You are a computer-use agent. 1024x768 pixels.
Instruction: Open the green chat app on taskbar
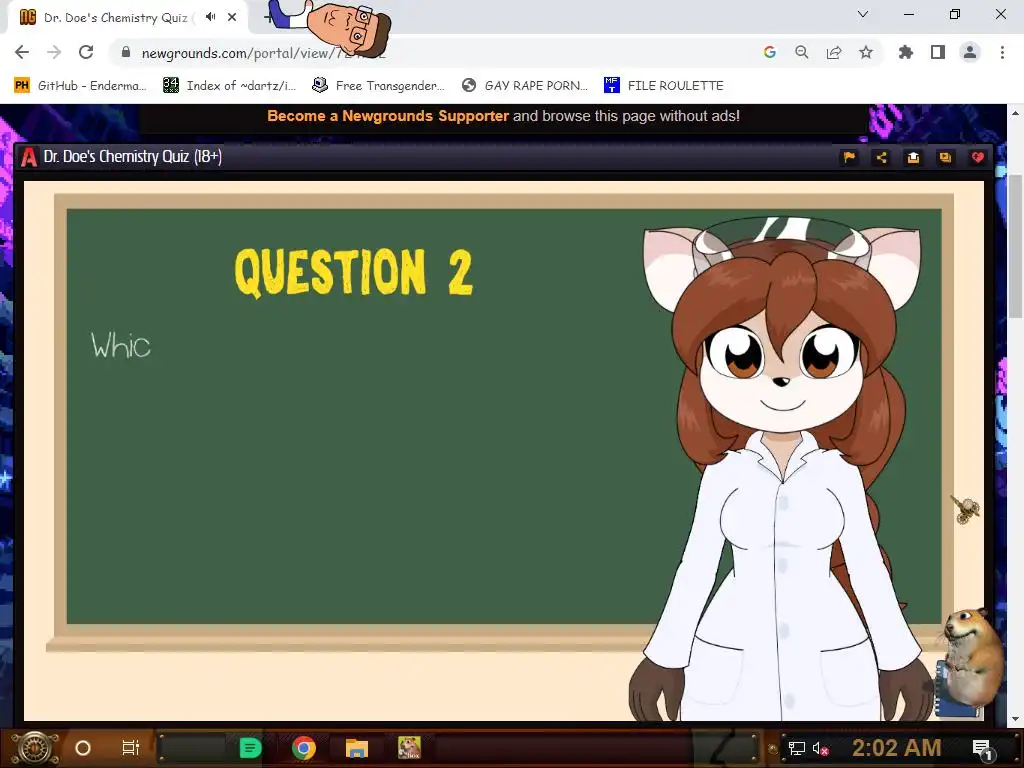(x=251, y=748)
